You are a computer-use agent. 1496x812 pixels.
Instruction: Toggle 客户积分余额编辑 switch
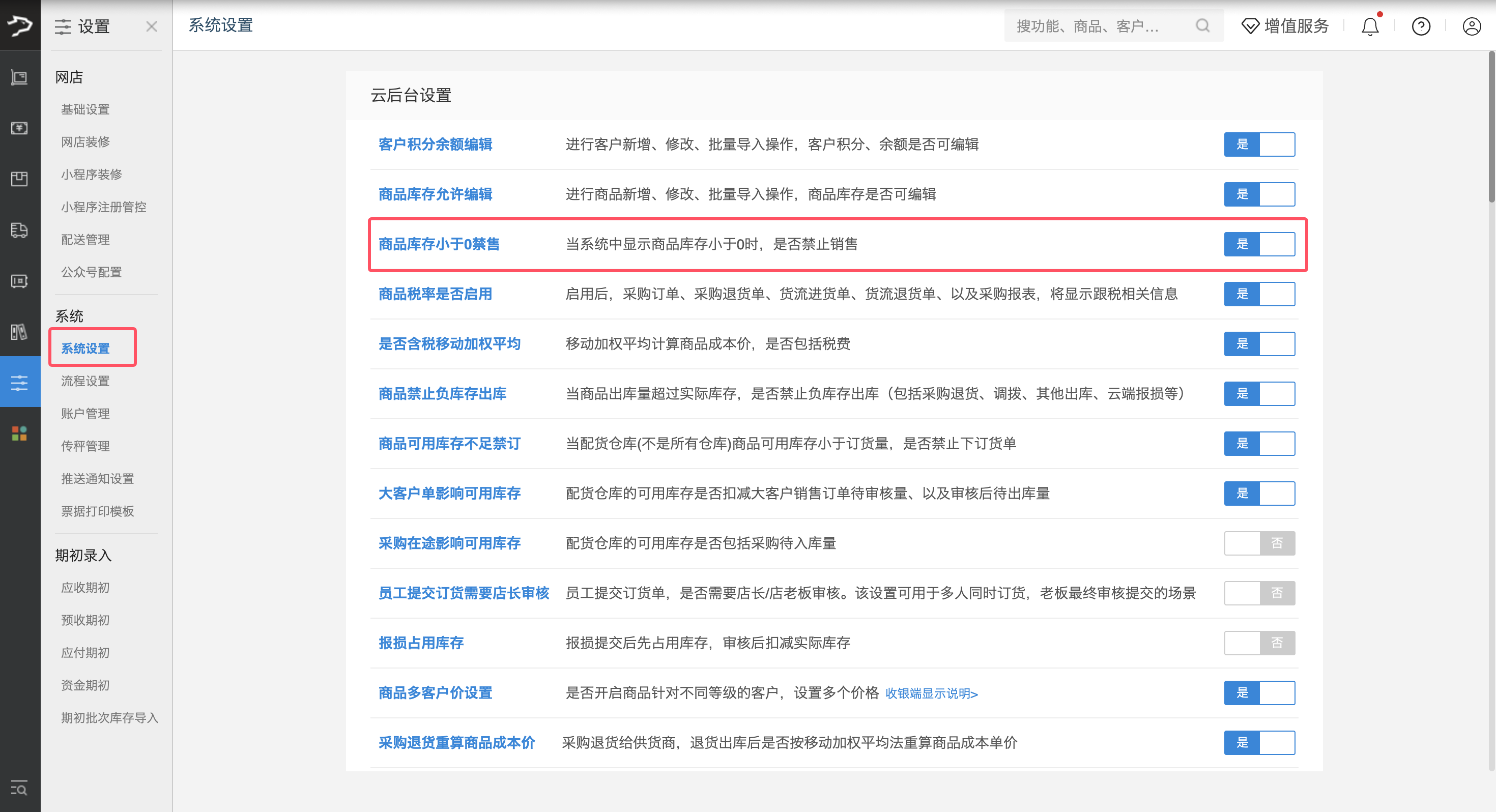(1259, 144)
